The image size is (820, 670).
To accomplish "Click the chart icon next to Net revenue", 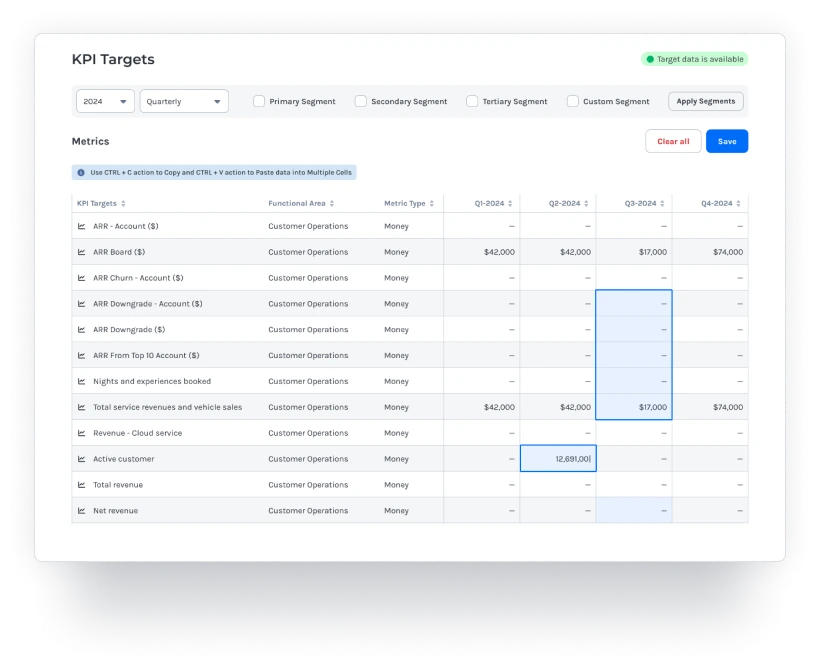I will click(x=82, y=511).
